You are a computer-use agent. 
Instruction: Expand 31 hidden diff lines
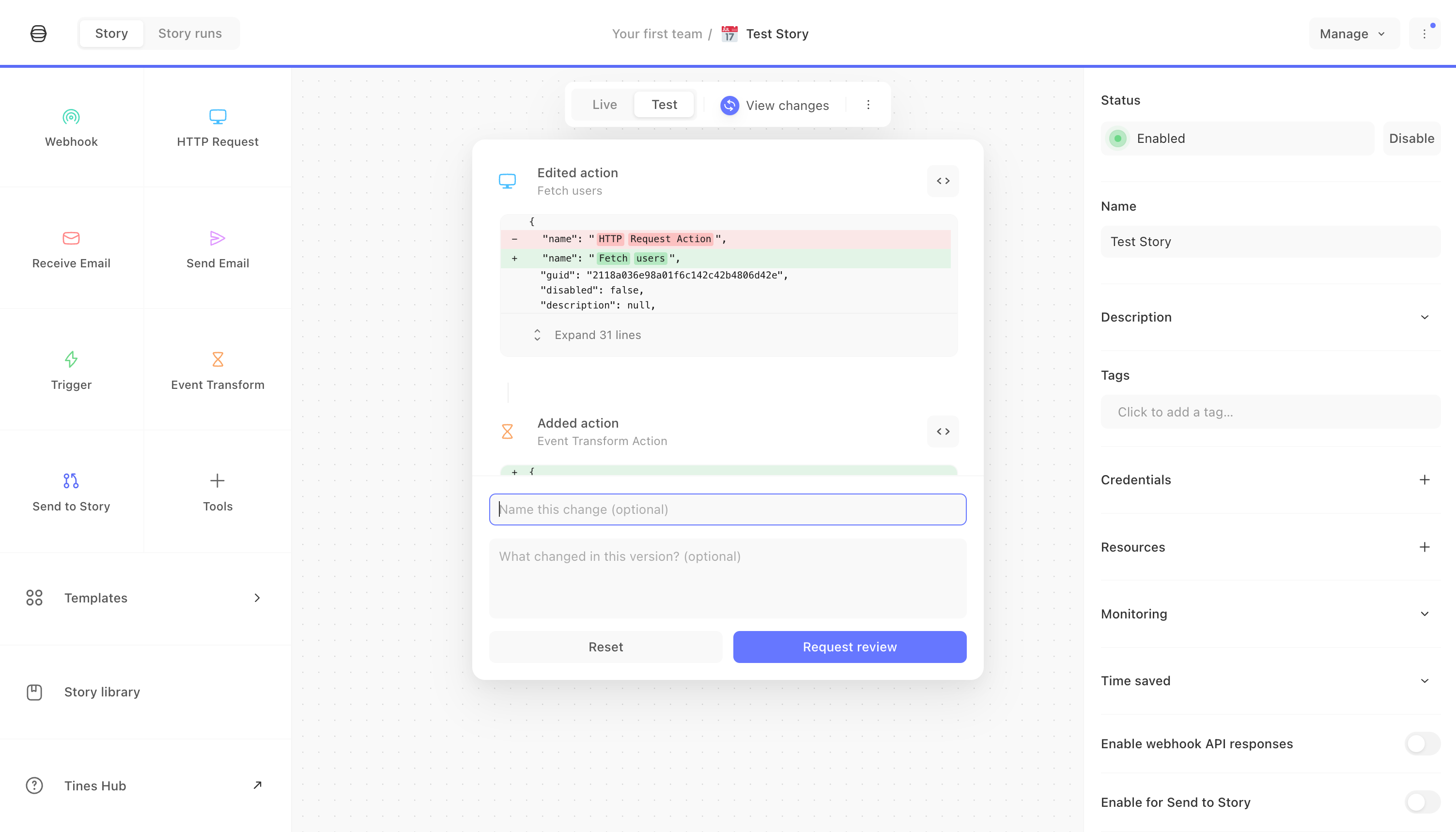coord(598,335)
